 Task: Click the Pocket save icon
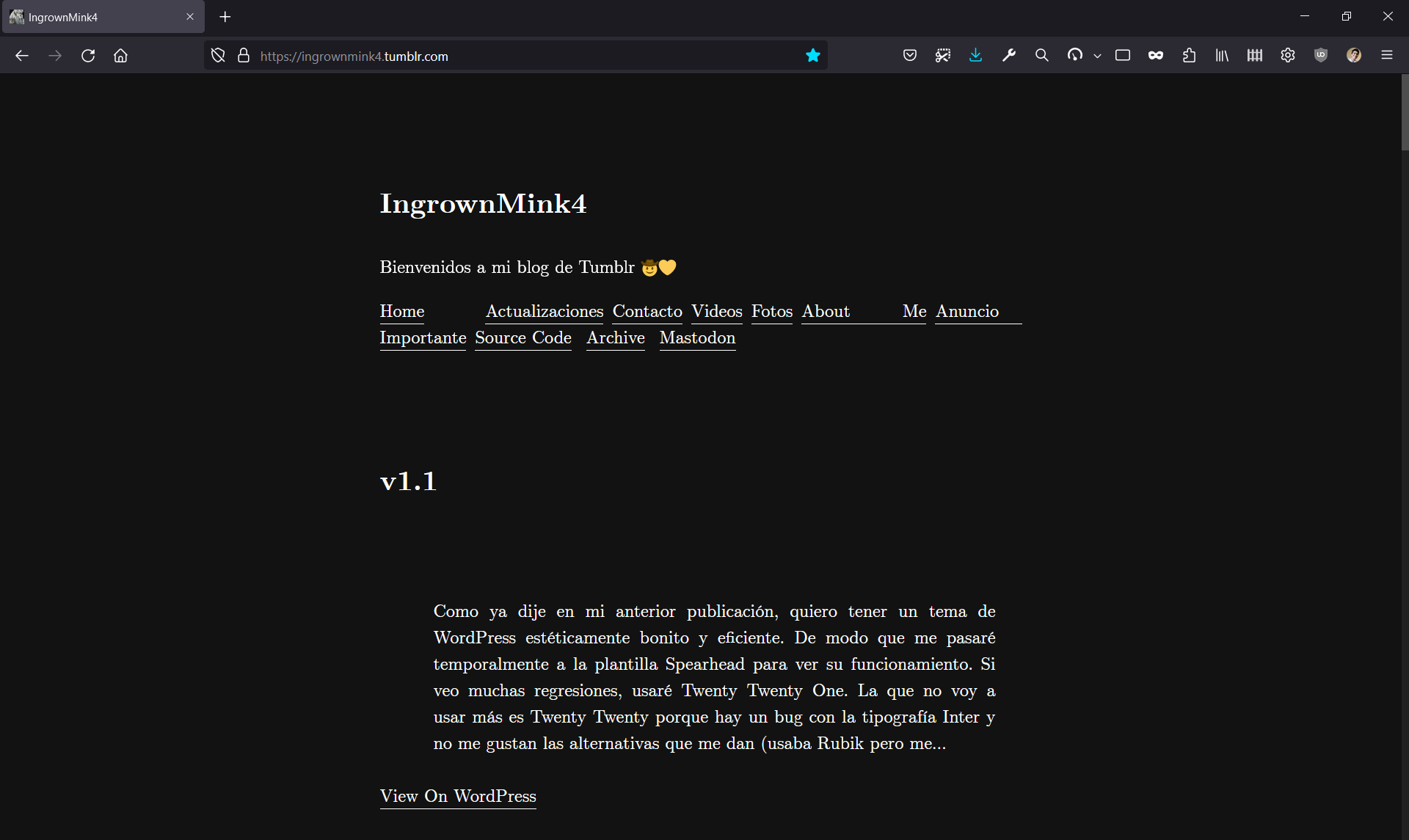coord(910,56)
